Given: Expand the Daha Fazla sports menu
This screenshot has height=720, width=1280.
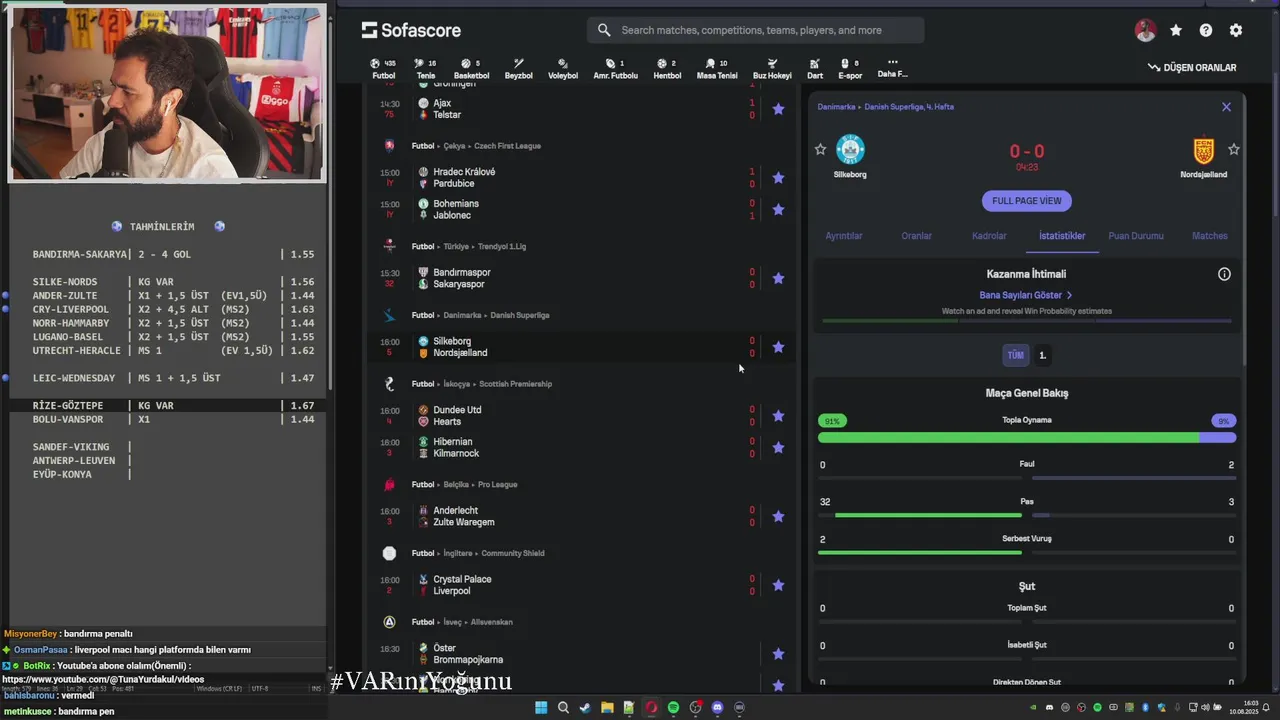Looking at the screenshot, I should click(x=892, y=68).
